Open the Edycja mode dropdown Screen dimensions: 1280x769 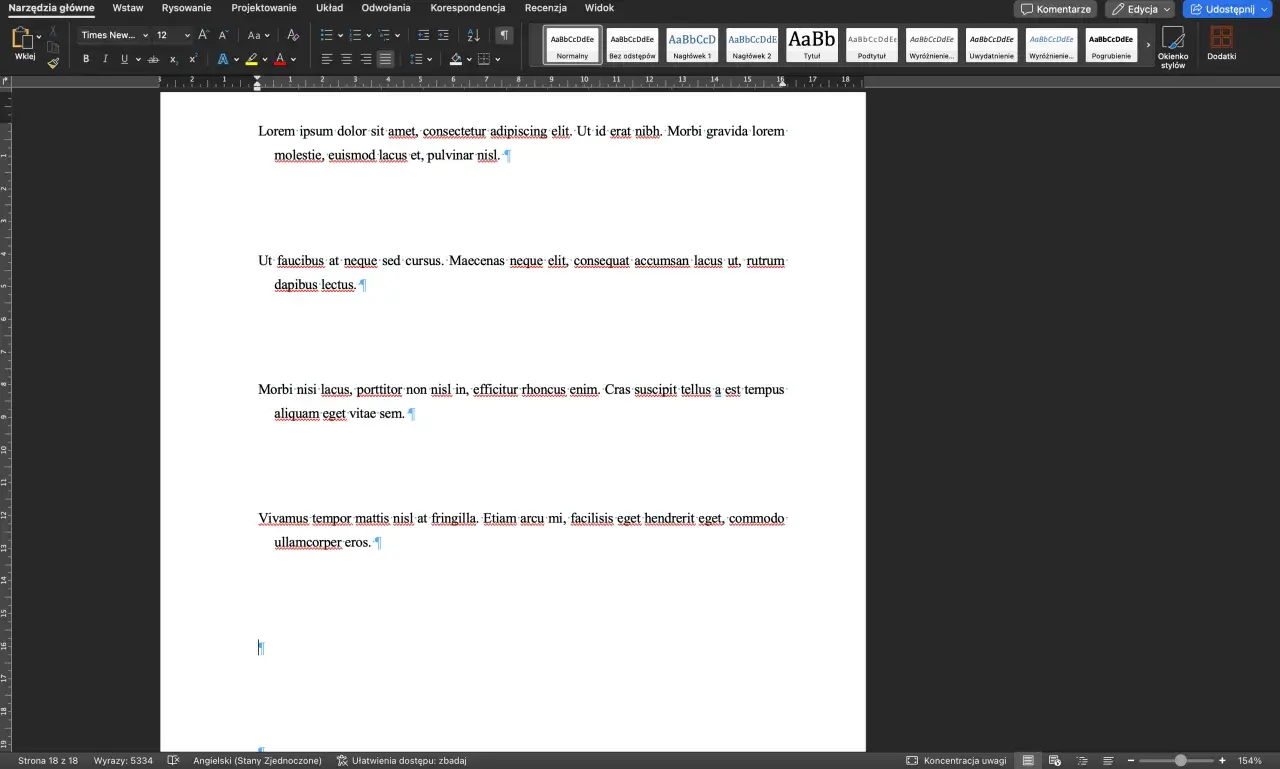pos(1140,9)
